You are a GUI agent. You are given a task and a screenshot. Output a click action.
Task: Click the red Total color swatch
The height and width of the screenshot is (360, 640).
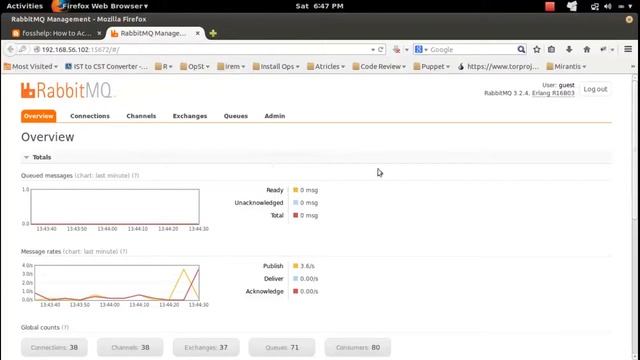pos(296,215)
